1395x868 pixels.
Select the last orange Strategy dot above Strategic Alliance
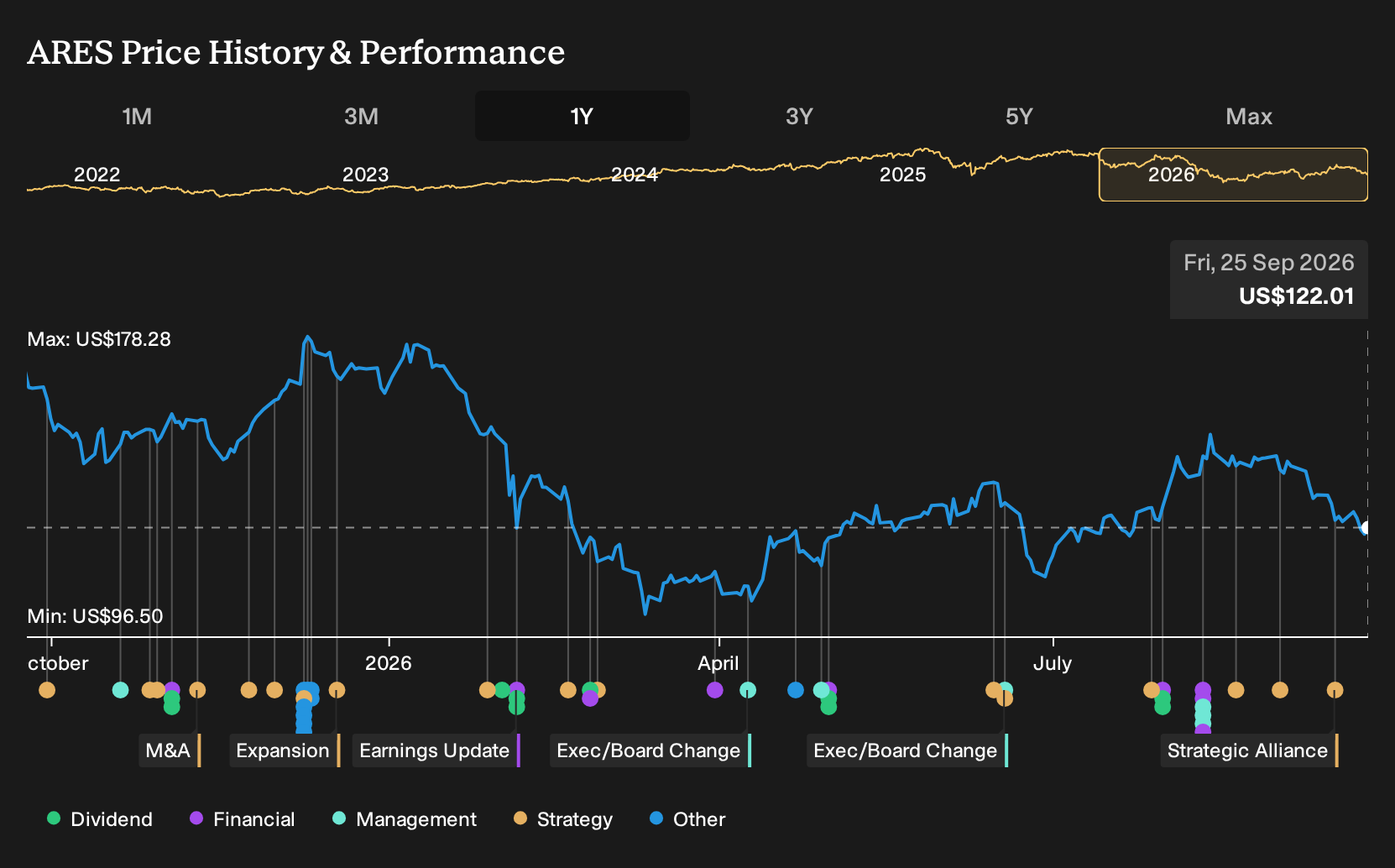point(1335,690)
